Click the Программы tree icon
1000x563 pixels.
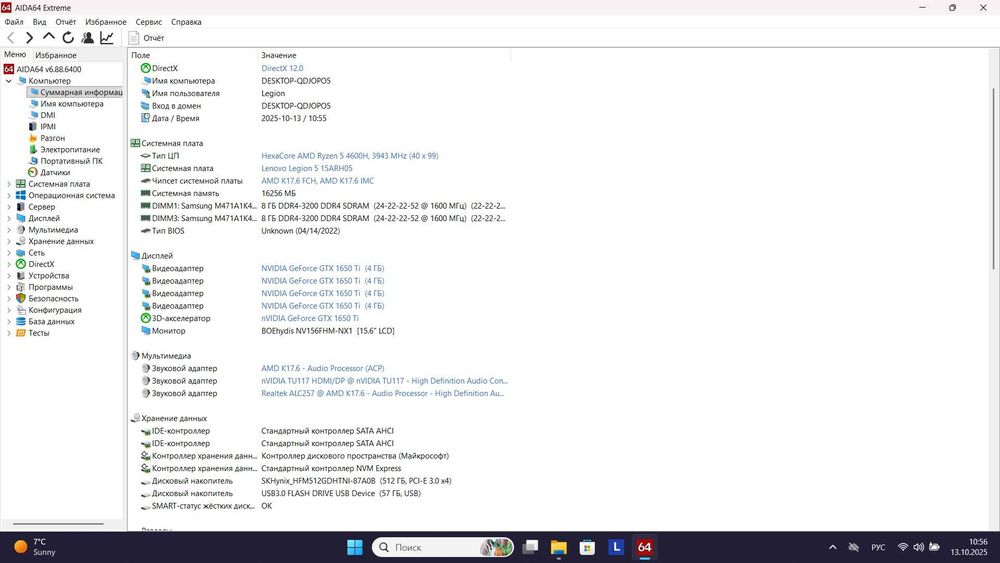(20, 288)
